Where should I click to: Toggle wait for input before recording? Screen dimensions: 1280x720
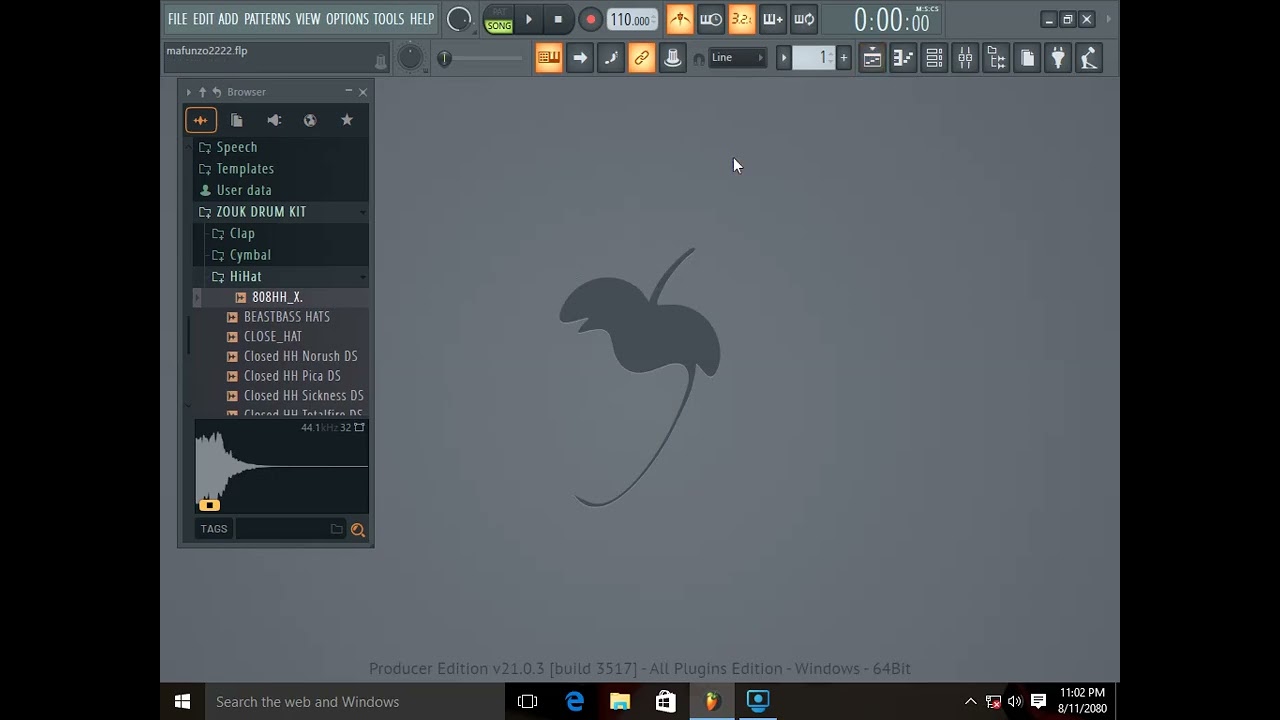point(711,19)
